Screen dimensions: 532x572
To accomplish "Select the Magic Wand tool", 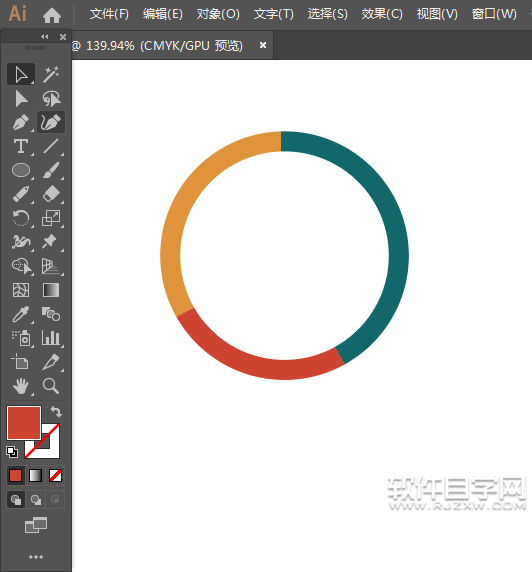I will [x=51, y=74].
